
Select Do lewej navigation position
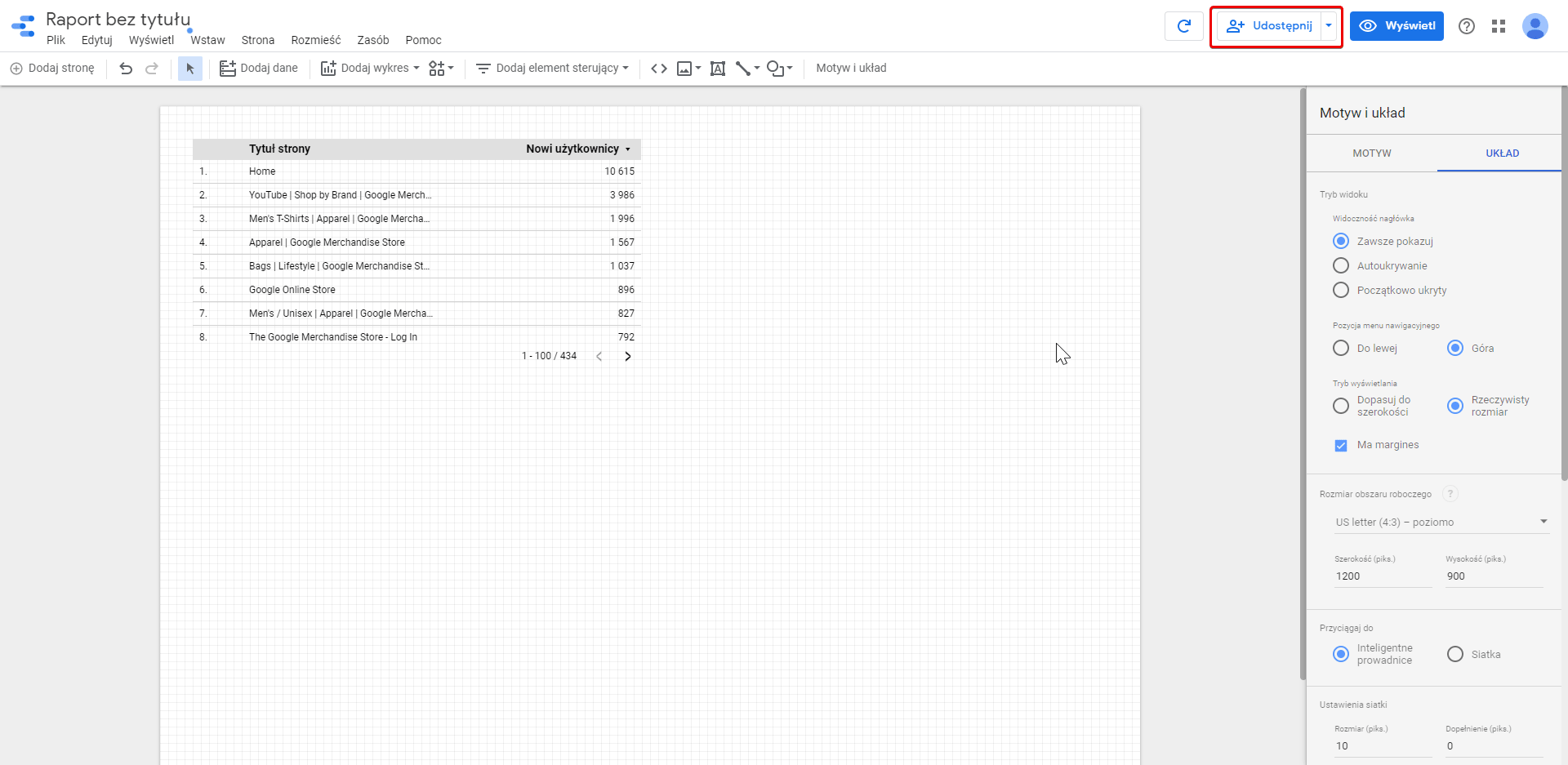tap(1341, 349)
